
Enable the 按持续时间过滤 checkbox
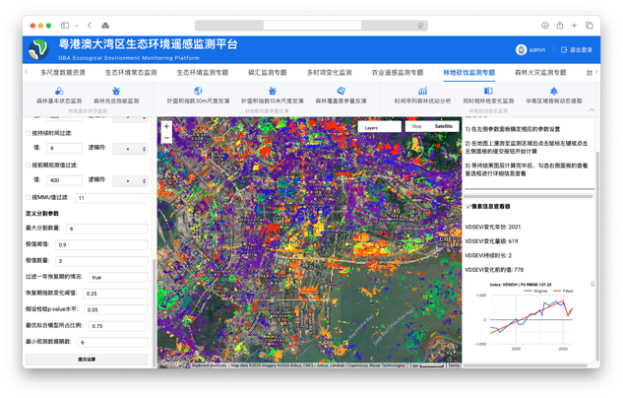tap(28, 133)
